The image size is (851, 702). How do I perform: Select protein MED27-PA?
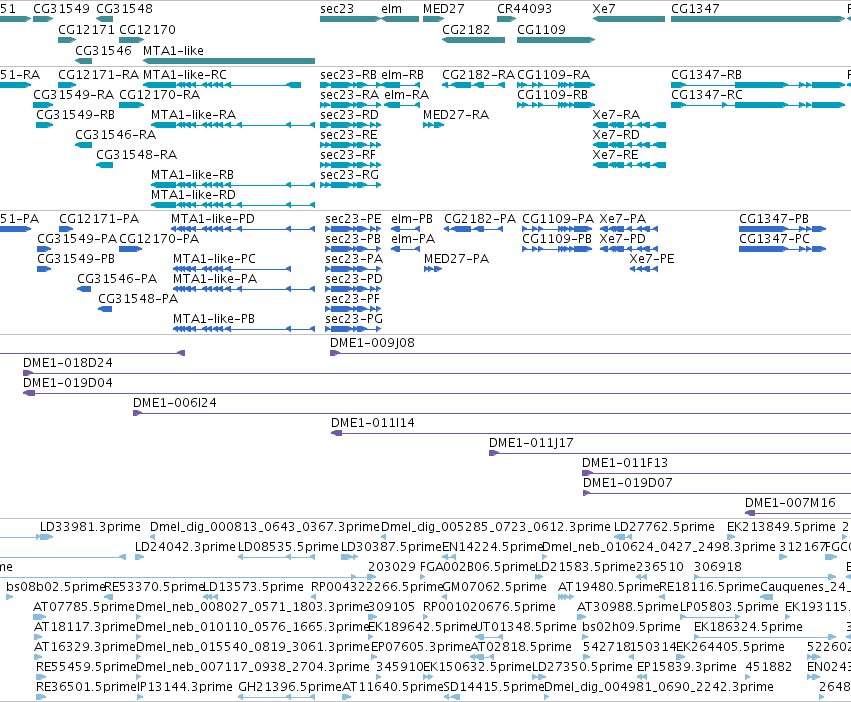[433, 269]
